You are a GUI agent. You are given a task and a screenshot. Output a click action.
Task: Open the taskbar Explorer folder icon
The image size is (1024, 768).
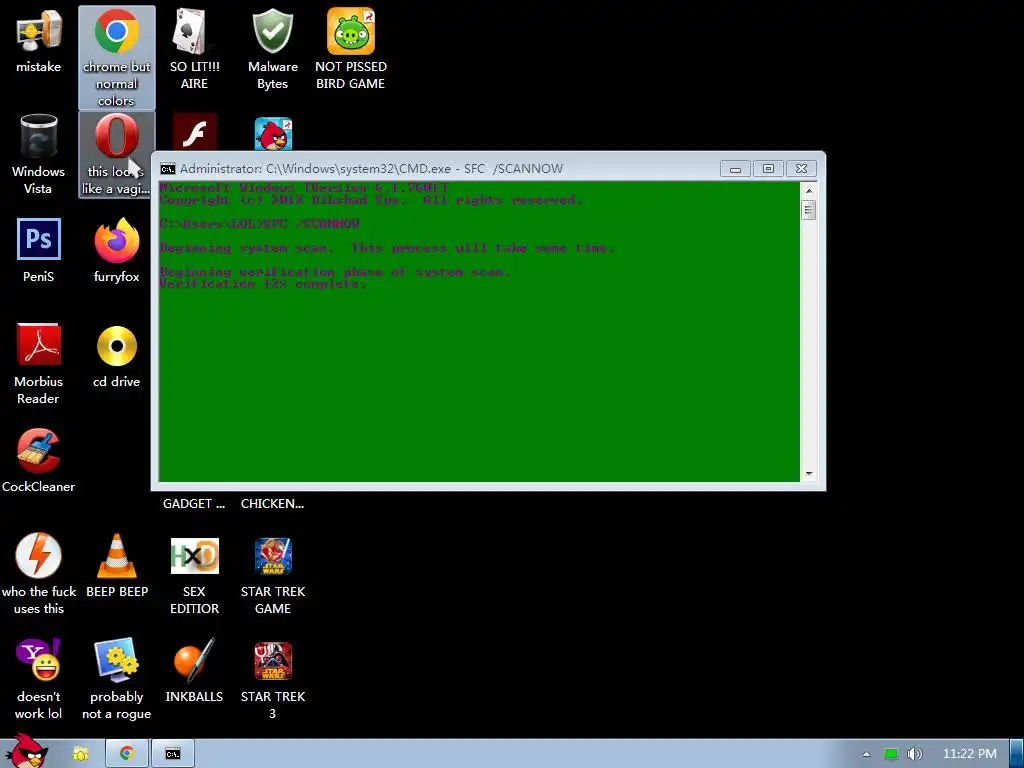(80, 754)
